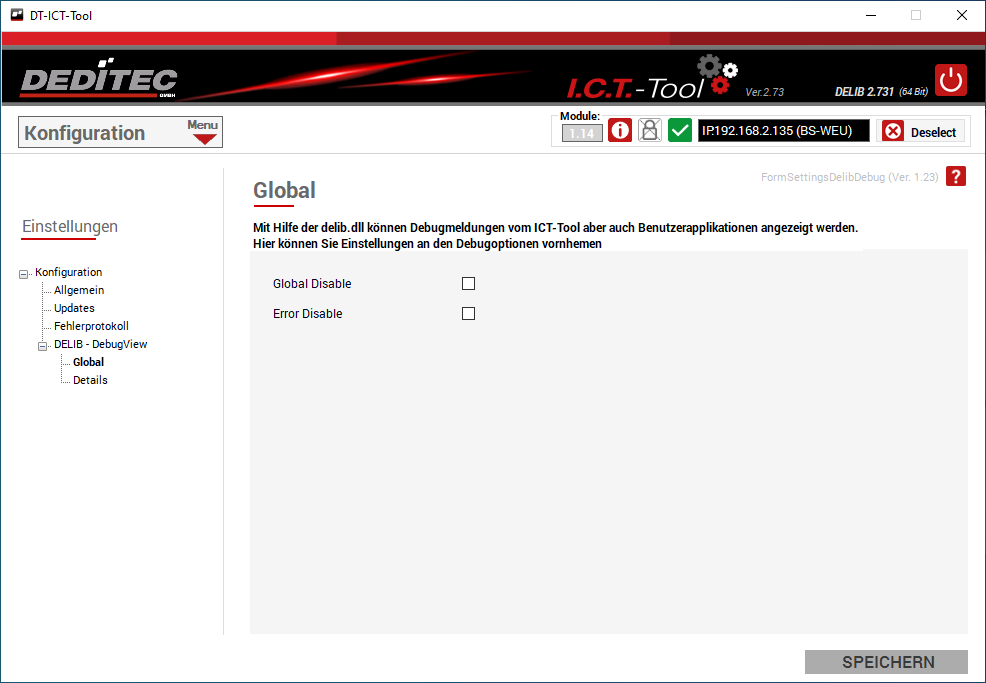The width and height of the screenshot is (986, 683).
Task: Open the Details page under DebugView
Action: click(90, 380)
